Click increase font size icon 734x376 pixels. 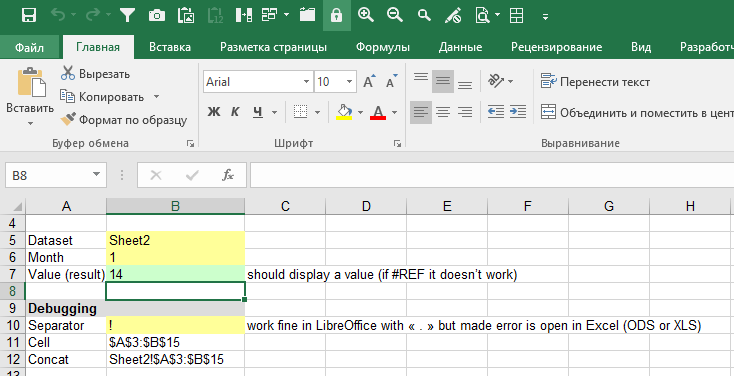click(x=370, y=81)
